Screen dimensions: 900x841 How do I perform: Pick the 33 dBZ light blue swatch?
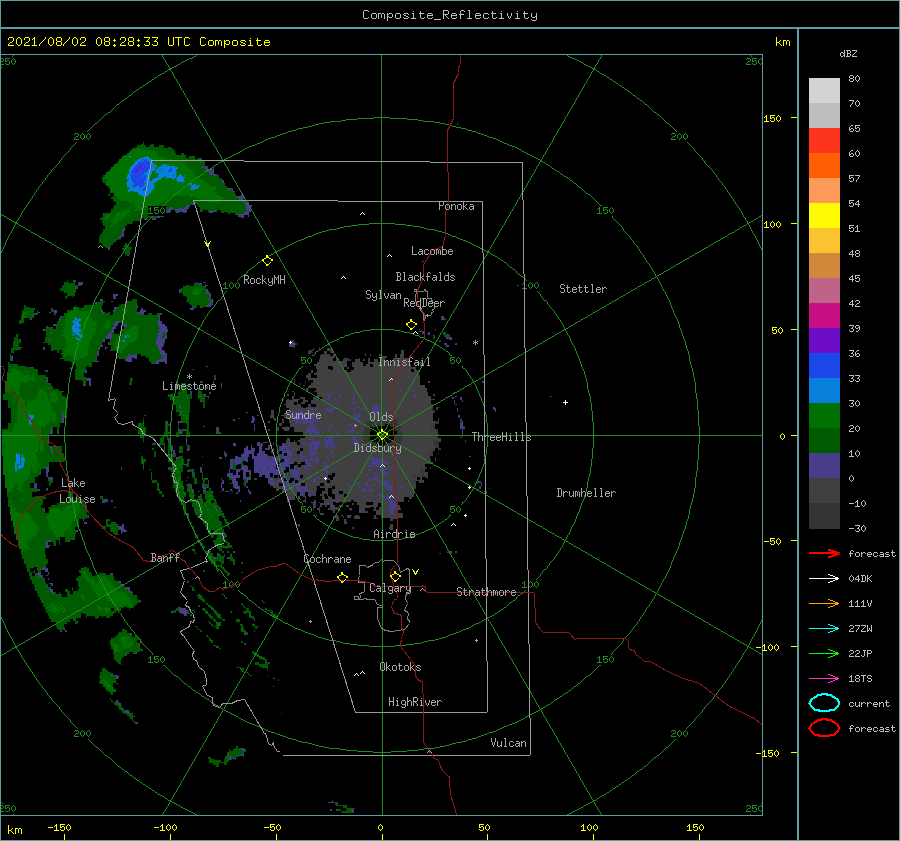[824, 390]
